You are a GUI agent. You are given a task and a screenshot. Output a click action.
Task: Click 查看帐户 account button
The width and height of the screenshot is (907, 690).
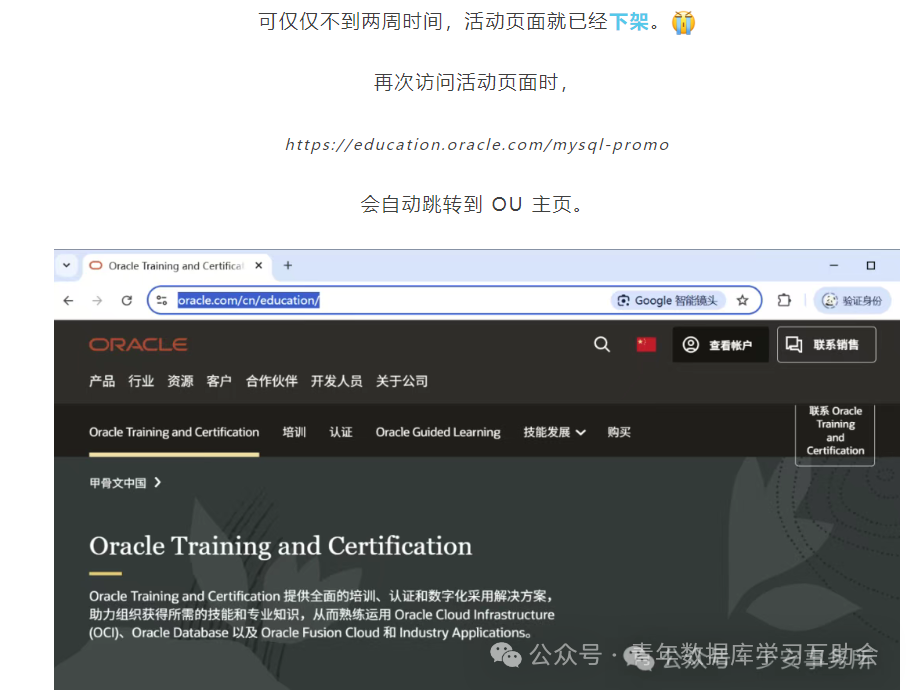click(x=720, y=345)
